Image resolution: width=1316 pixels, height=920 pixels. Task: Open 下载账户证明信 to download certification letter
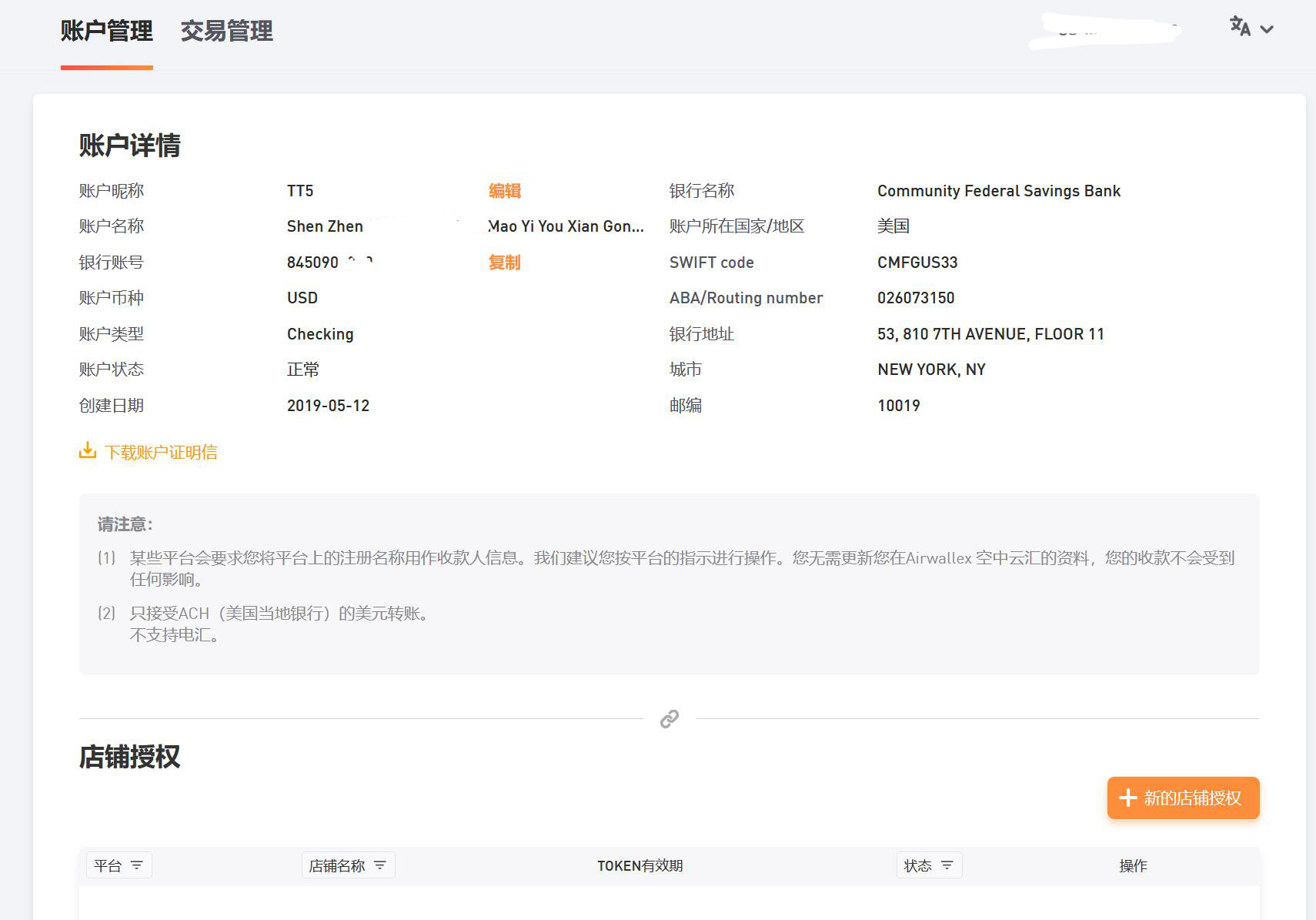click(x=162, y=452)
